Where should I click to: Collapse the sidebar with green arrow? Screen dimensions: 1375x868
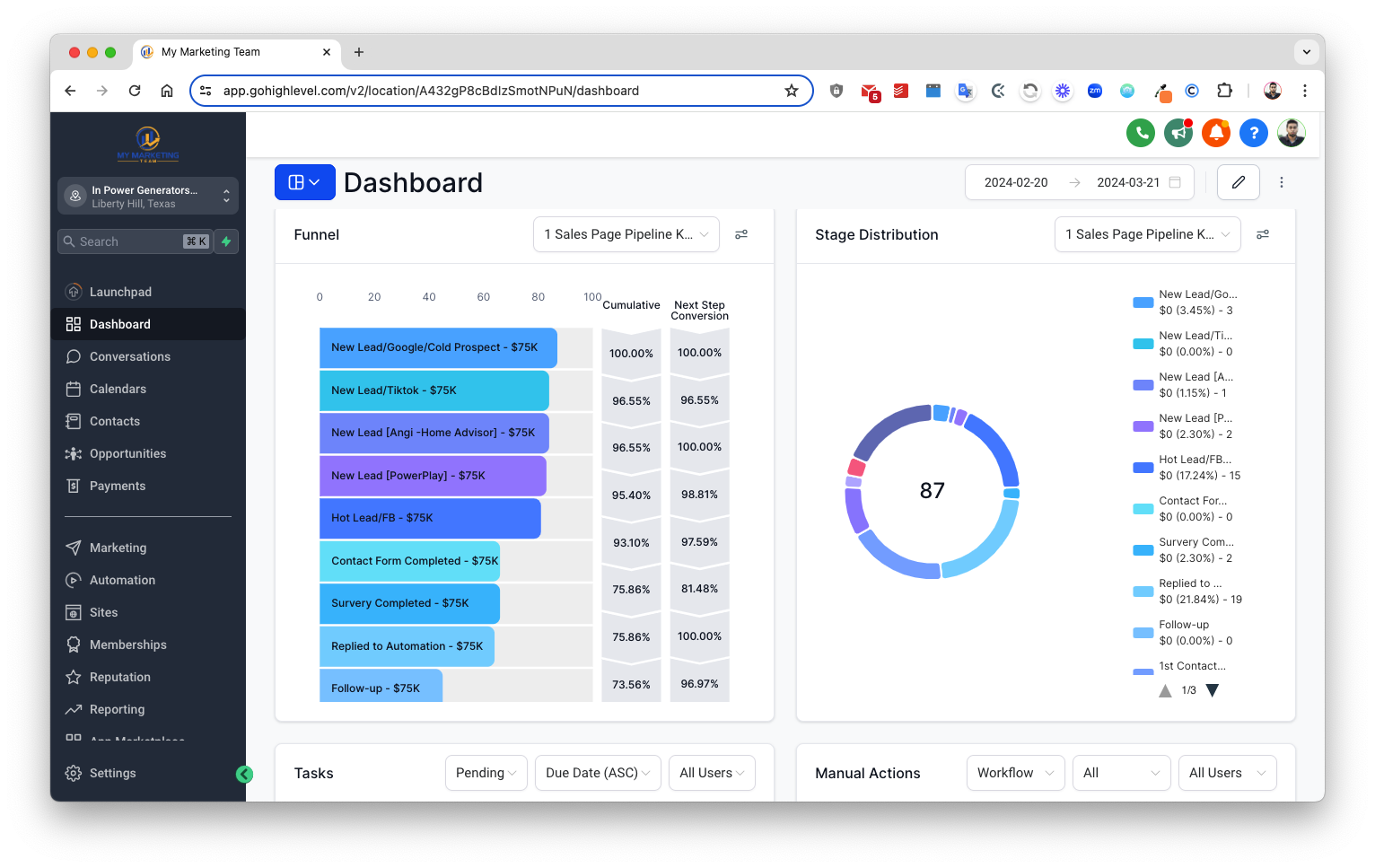point(244,774)
